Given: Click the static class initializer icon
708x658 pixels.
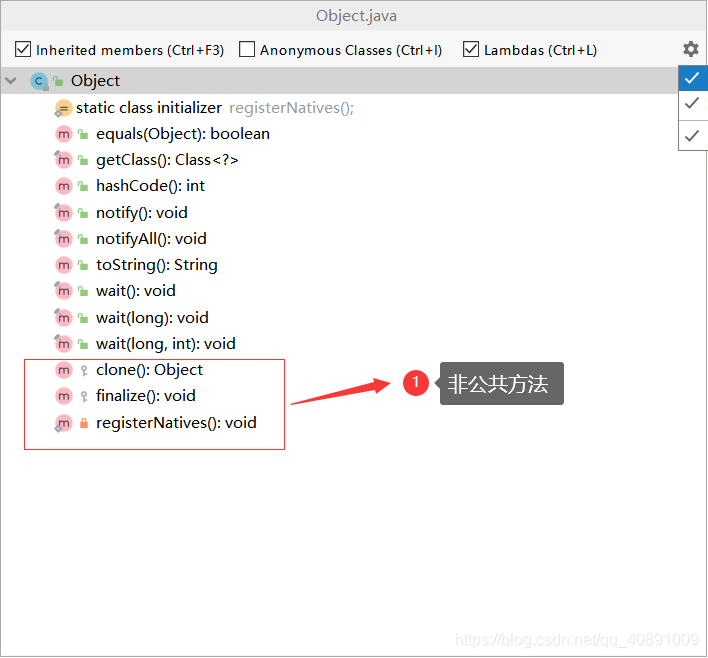Looking at the screenshot, I should [63, 108].
